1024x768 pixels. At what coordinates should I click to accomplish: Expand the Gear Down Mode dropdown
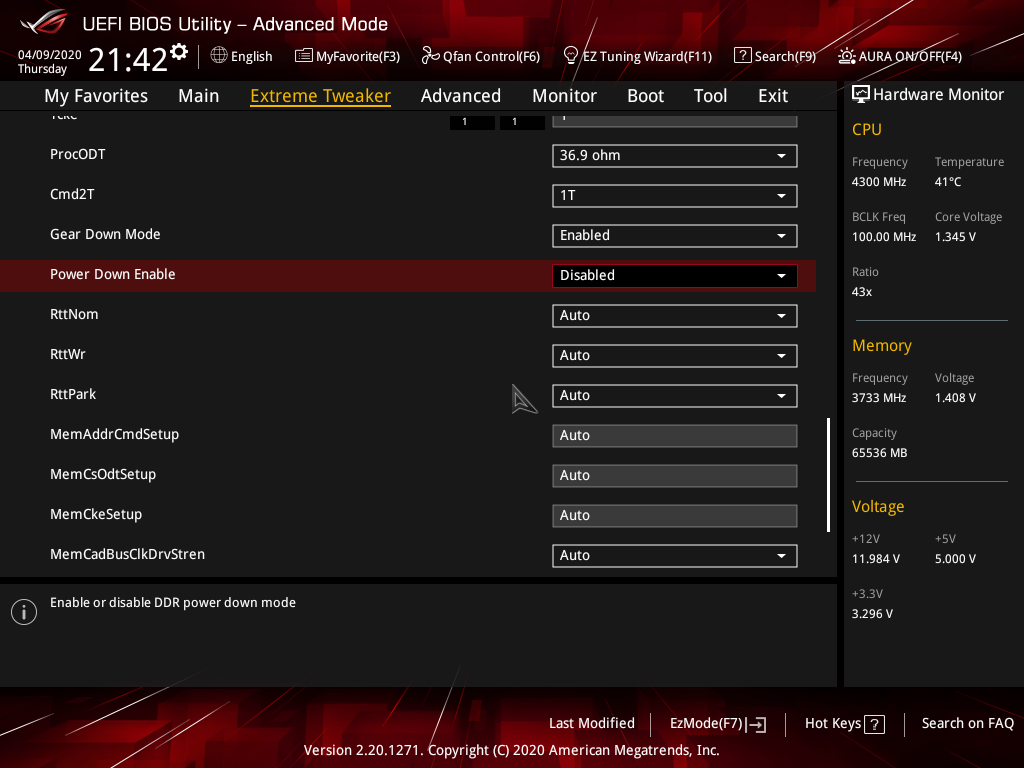click(674, 236)
